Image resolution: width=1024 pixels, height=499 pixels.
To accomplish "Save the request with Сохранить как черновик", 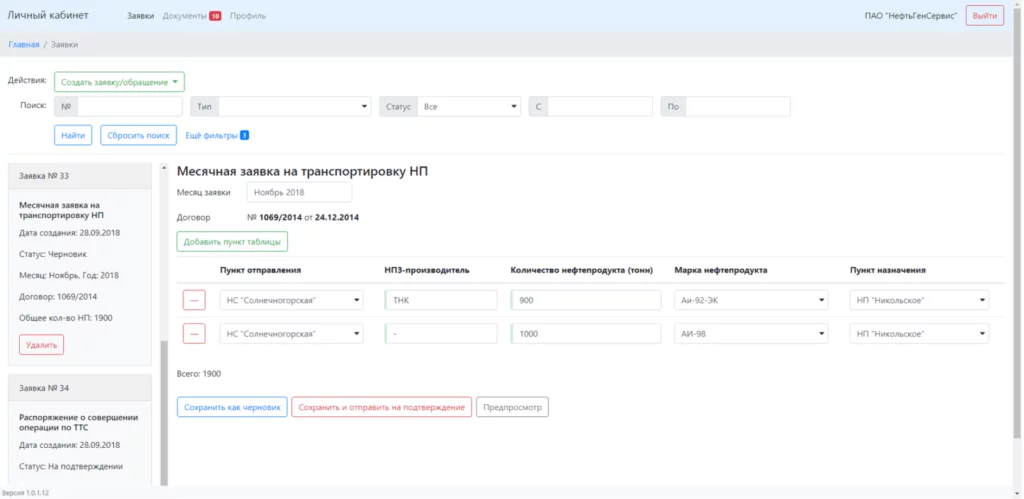I will click(x=231, y=407).
